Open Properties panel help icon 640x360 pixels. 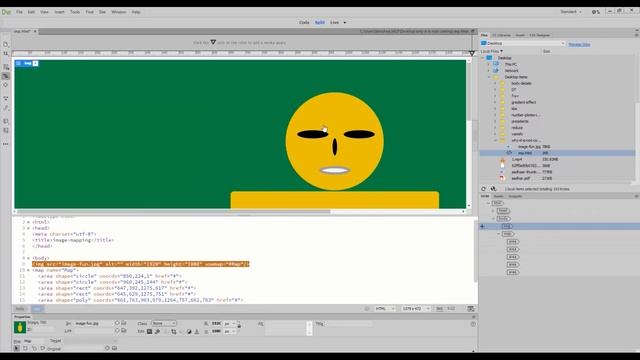(473, 324)
